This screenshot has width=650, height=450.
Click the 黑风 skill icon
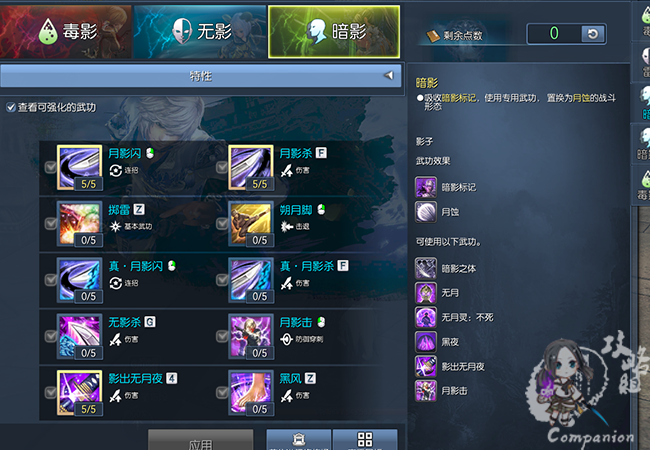point(251,393)
